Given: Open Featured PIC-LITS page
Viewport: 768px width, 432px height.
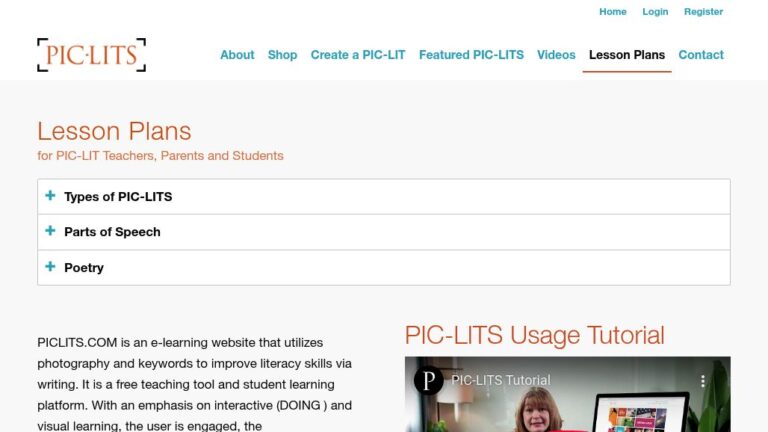Looking at the screenshot, I should pos(471,55).
